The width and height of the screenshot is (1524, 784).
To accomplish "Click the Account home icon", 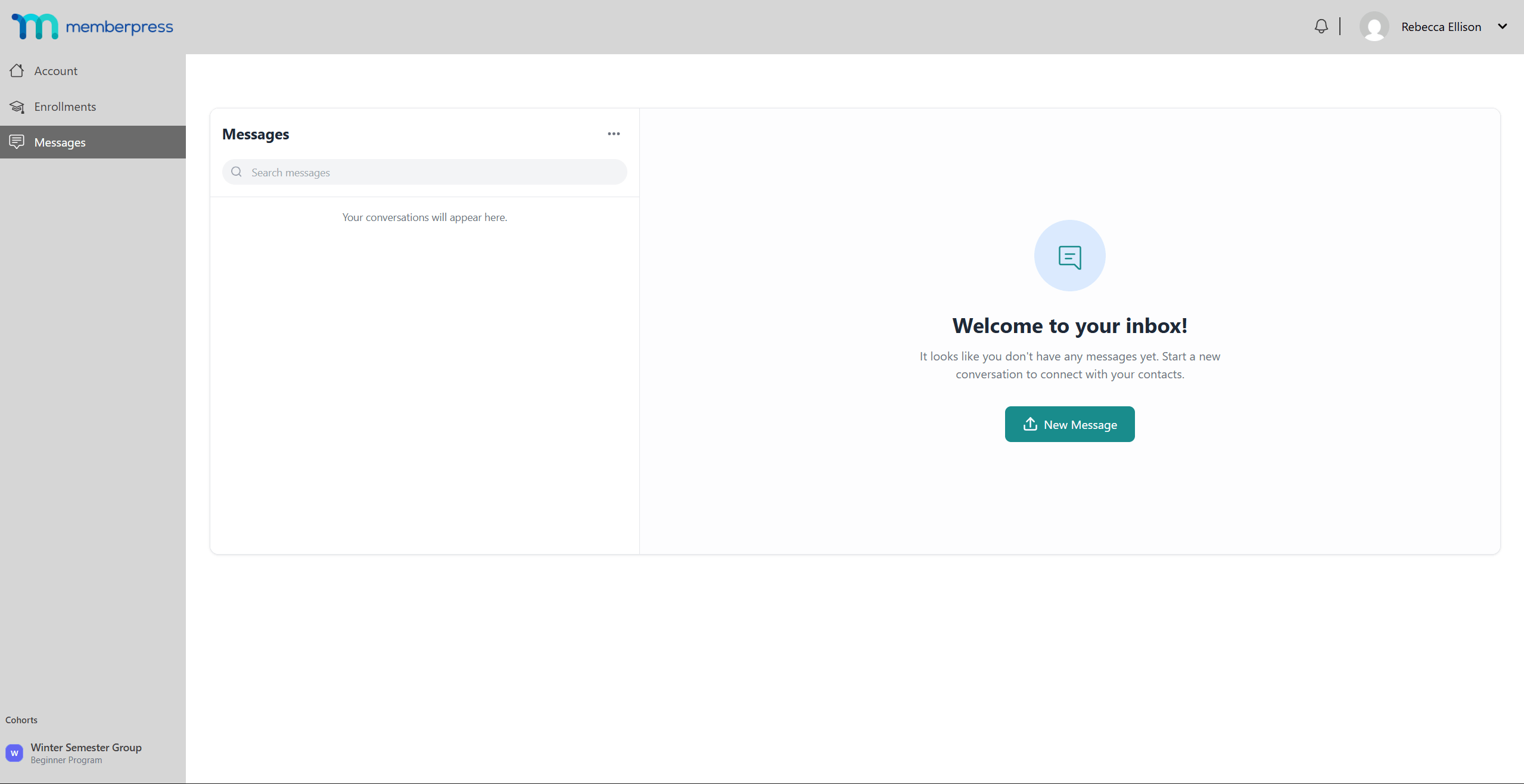I will point(17,71).
